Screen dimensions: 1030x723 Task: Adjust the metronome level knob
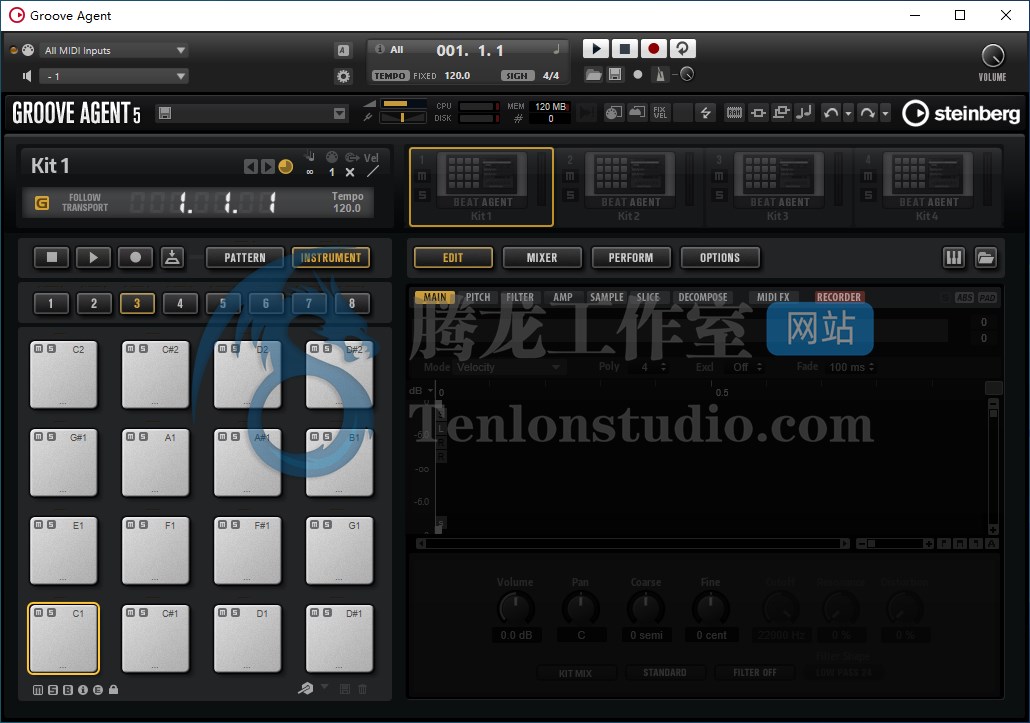[686, 74]
